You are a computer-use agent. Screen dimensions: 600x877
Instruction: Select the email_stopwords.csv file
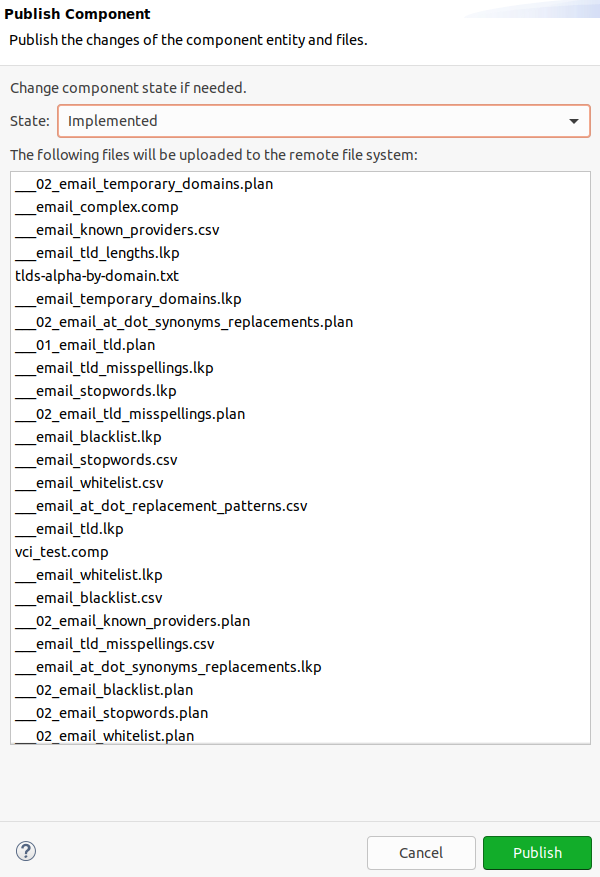(x=95, y=459)
